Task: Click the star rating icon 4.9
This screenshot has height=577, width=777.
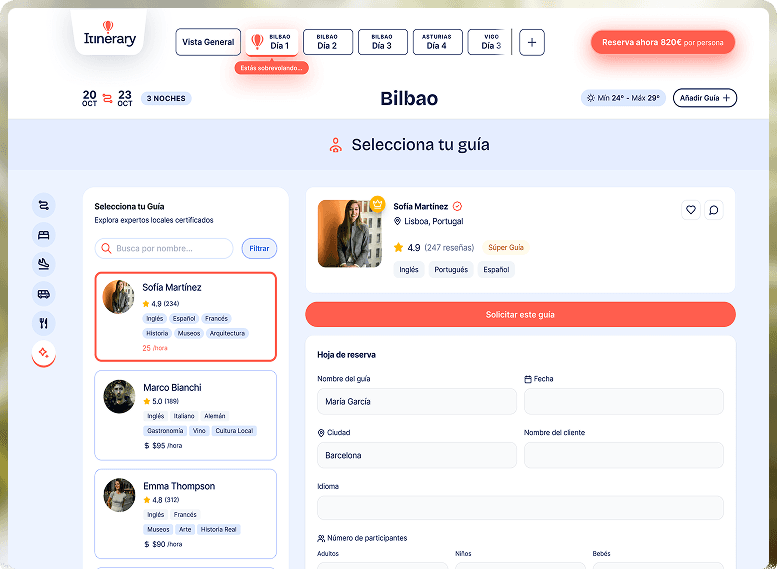Action: [x=398, y=247]
